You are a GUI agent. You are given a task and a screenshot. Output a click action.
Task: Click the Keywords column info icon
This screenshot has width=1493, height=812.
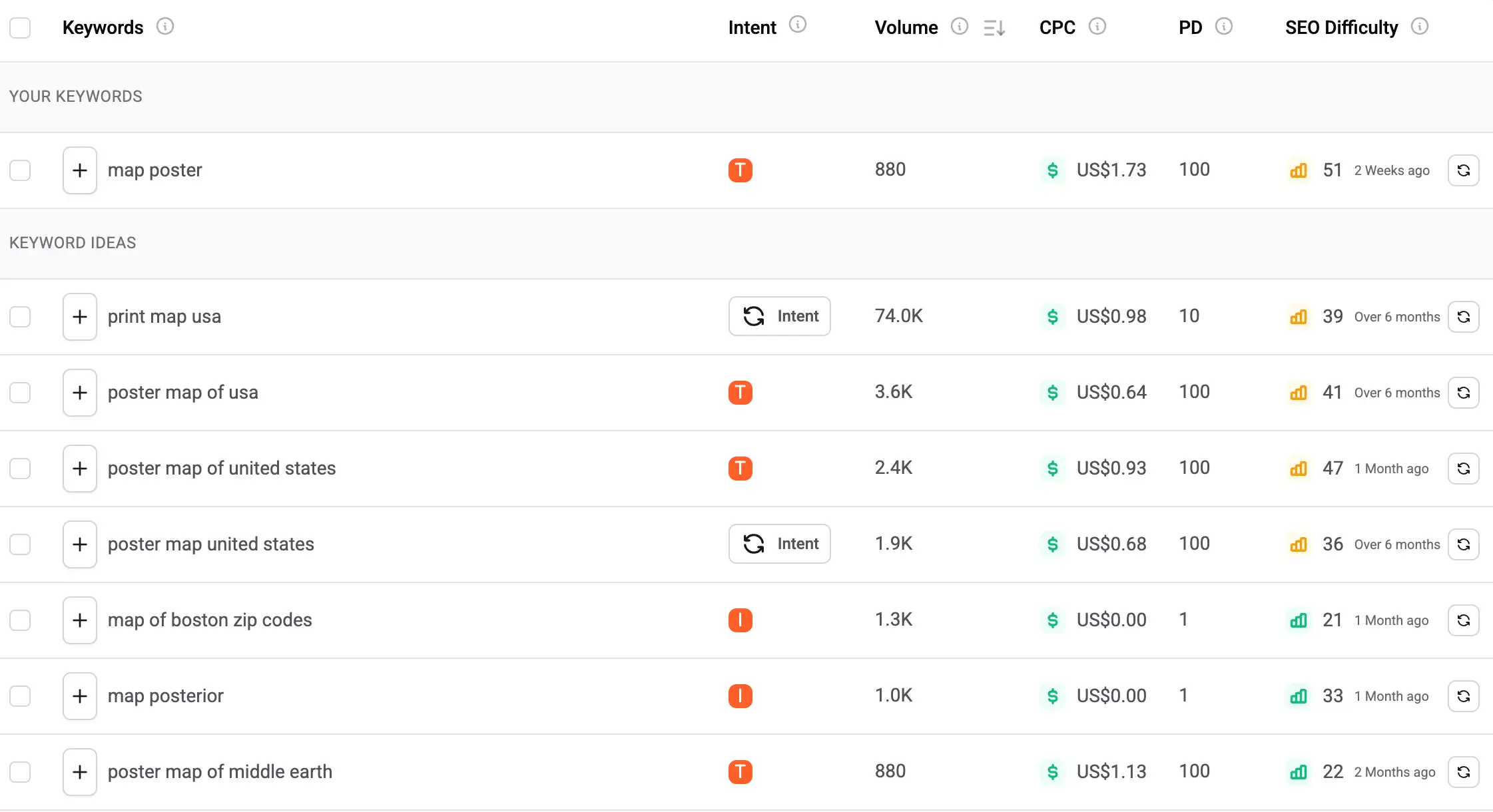click(164, 27)
